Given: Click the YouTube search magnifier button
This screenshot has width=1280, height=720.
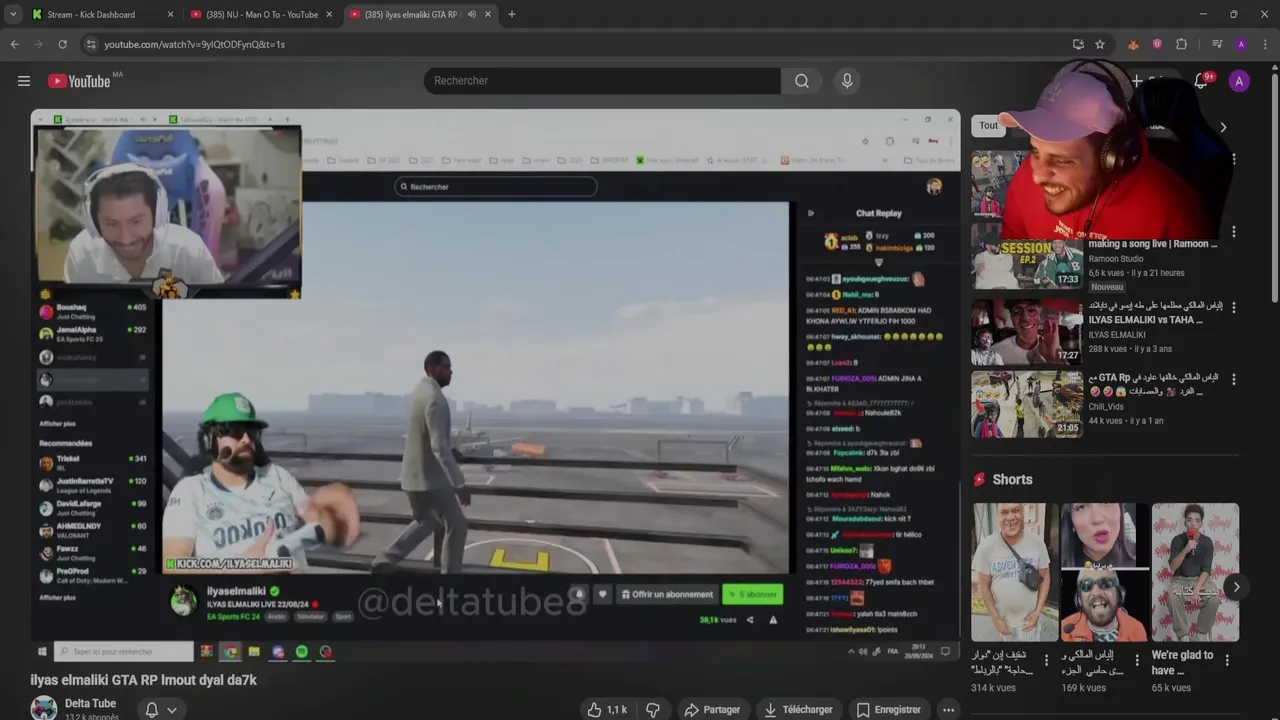Looking at the screenshot, I should coord(802,81).
